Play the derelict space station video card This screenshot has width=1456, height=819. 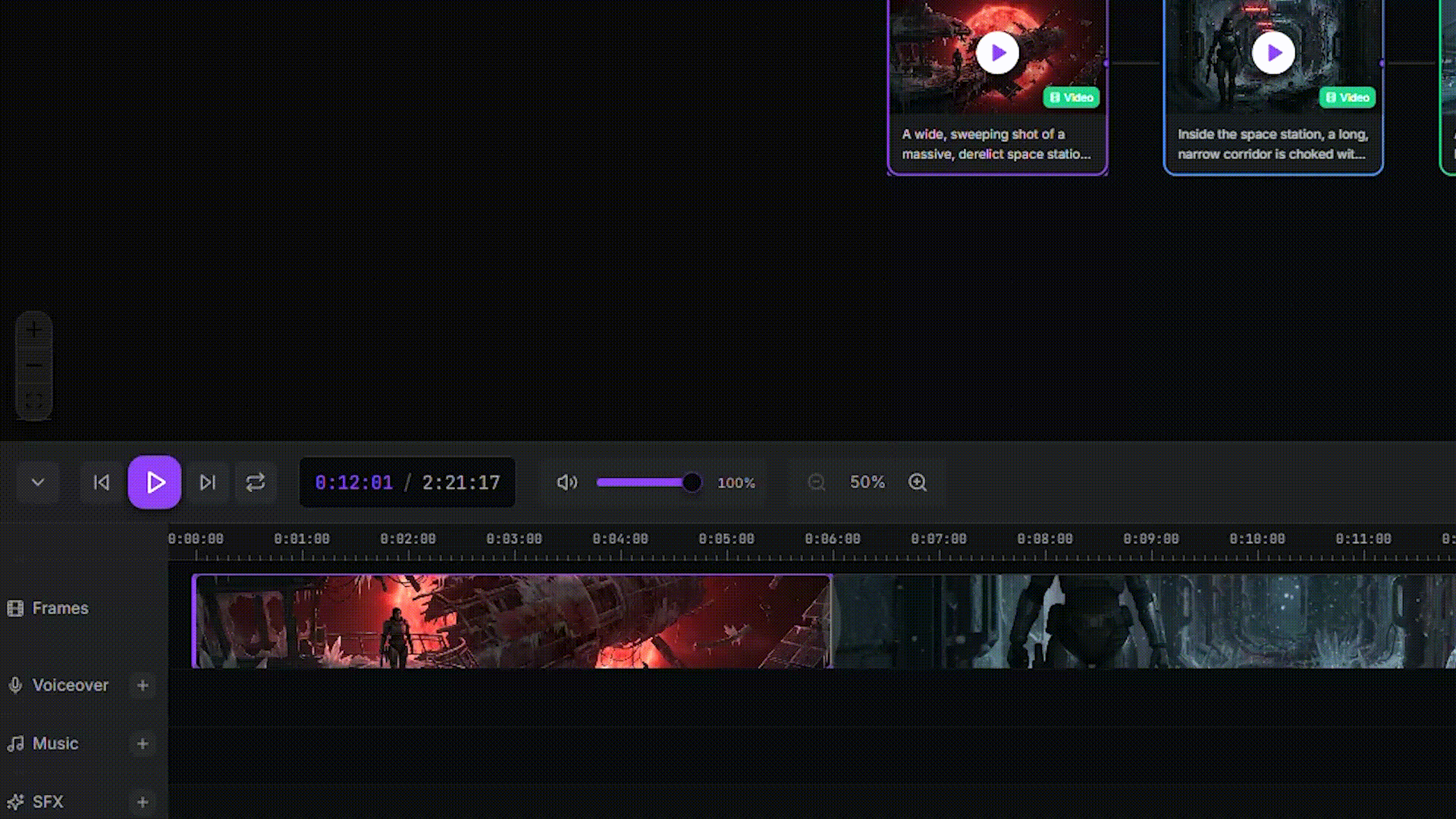pos(998,52)
